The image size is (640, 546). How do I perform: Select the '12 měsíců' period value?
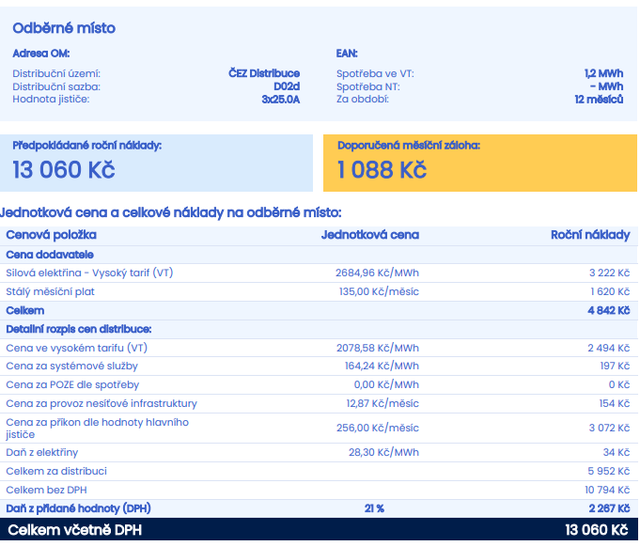click(599, 100)
